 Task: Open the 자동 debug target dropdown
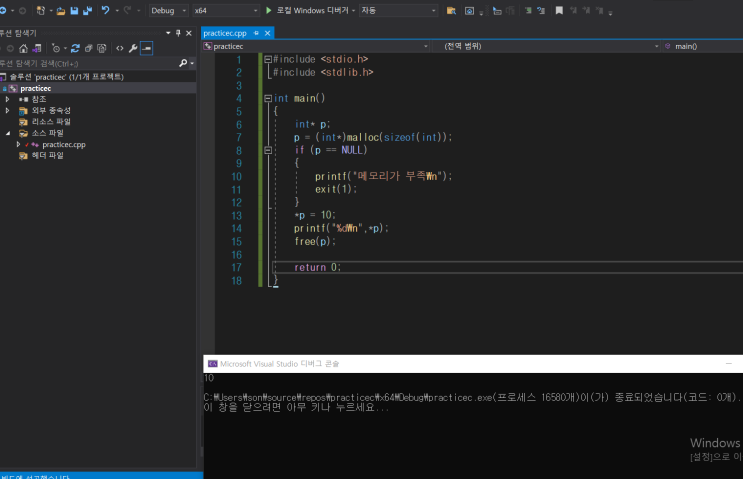pyautogui.click(x=398, y=10)
